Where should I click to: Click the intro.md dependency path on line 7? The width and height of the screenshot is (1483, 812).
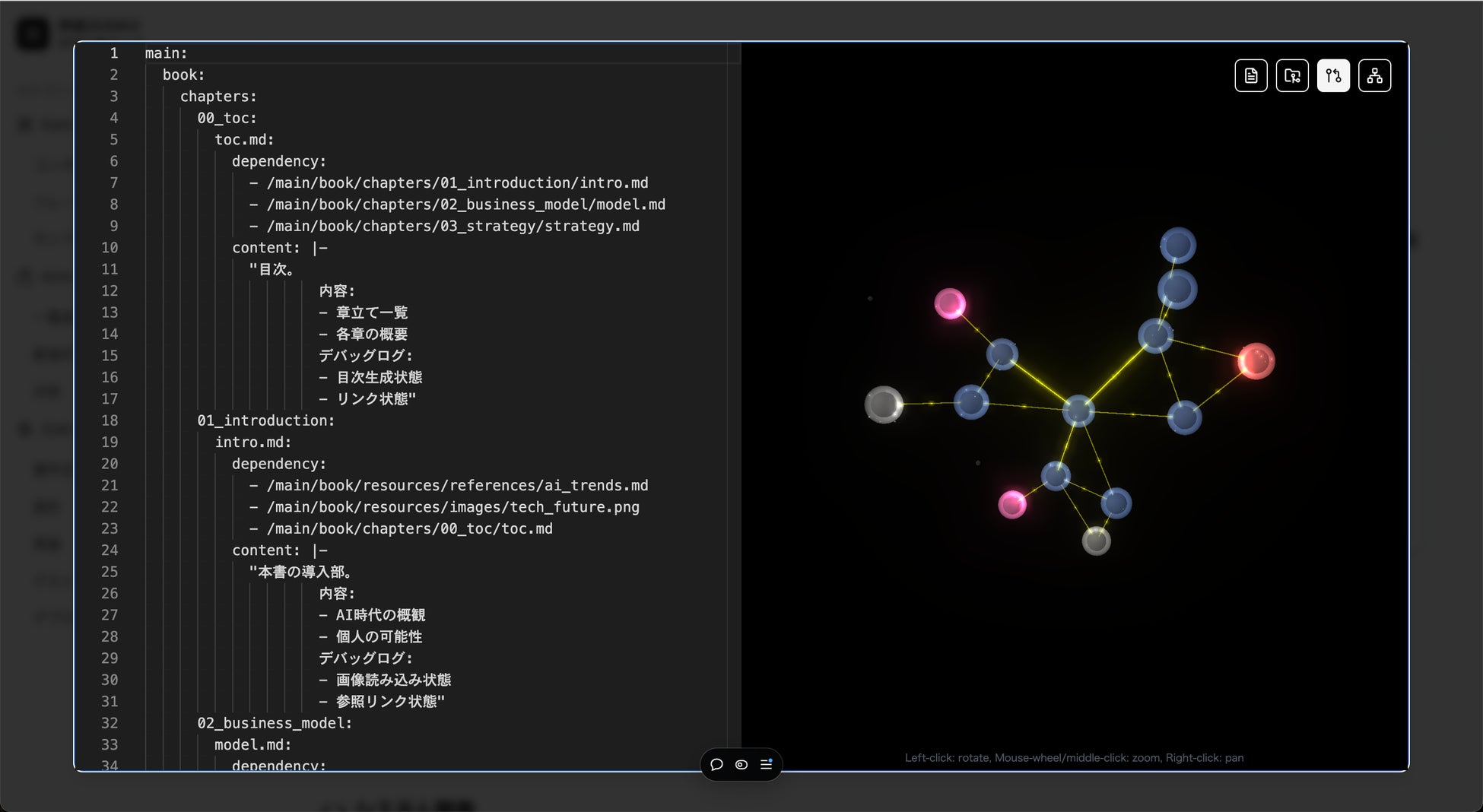pos(457,183)
